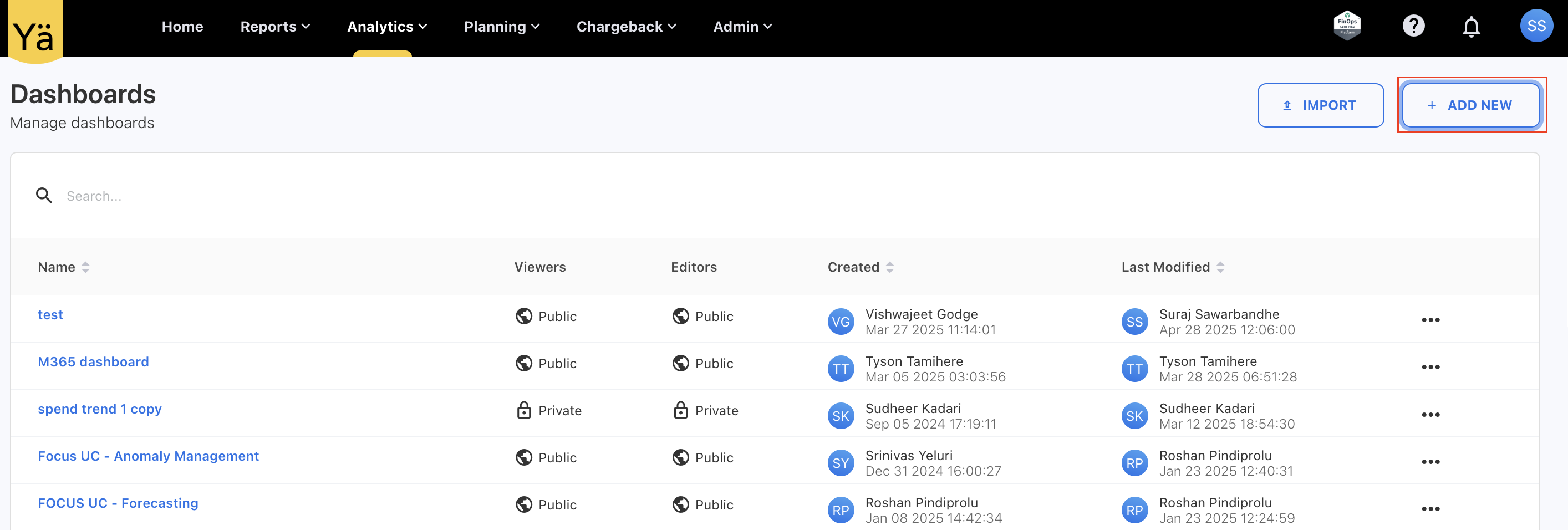Click the search magnifier icon
This screenshot has width=1568, height=530.
(x=44, y=196)
